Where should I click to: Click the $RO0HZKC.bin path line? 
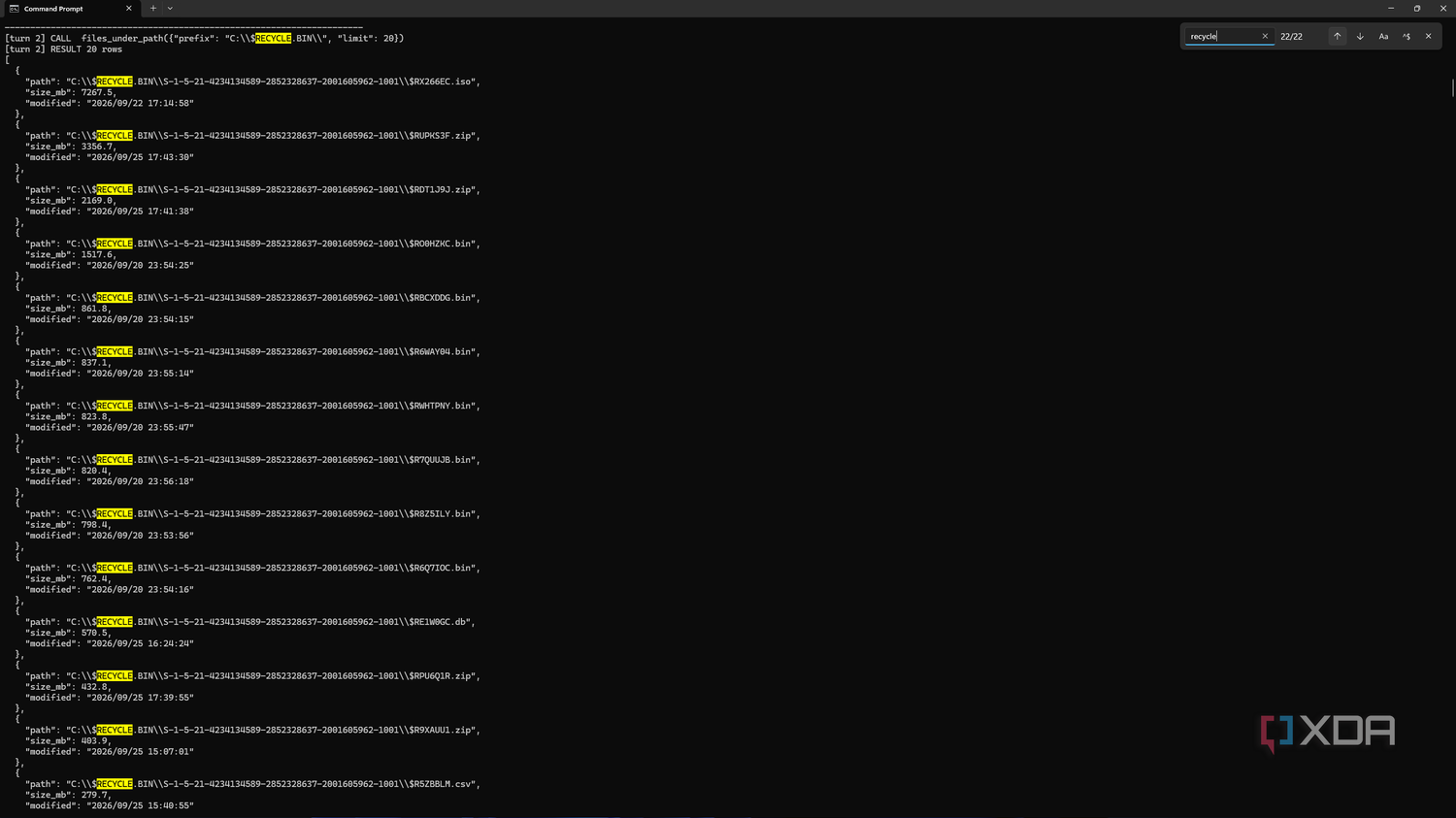(252, 244)
